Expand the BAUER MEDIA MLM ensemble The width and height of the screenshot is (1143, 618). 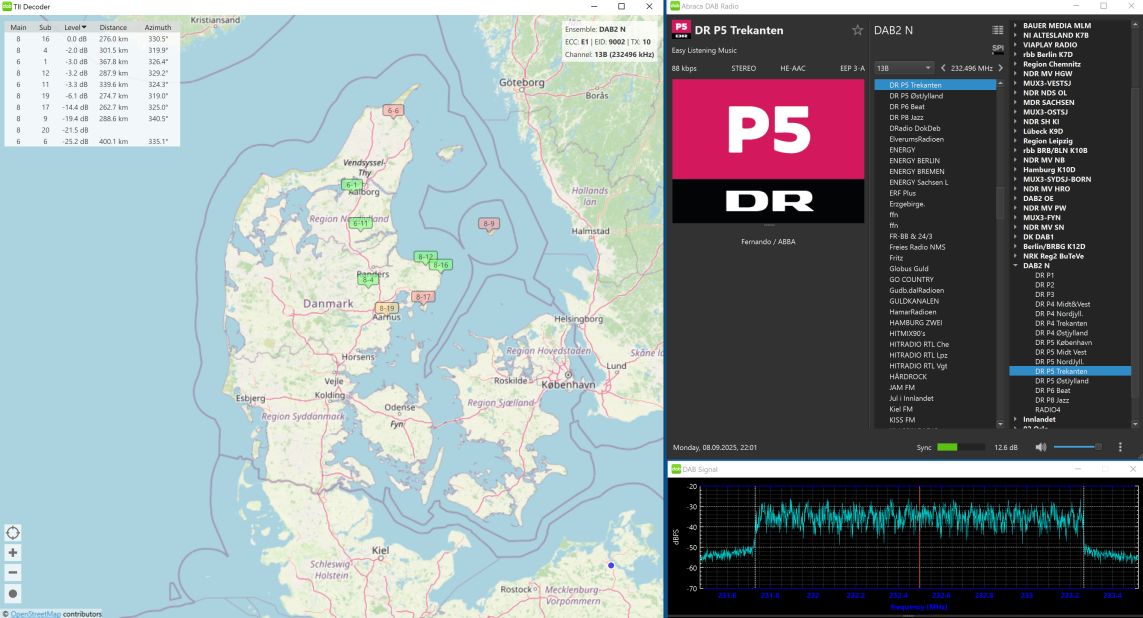[x=1015, y=25]
